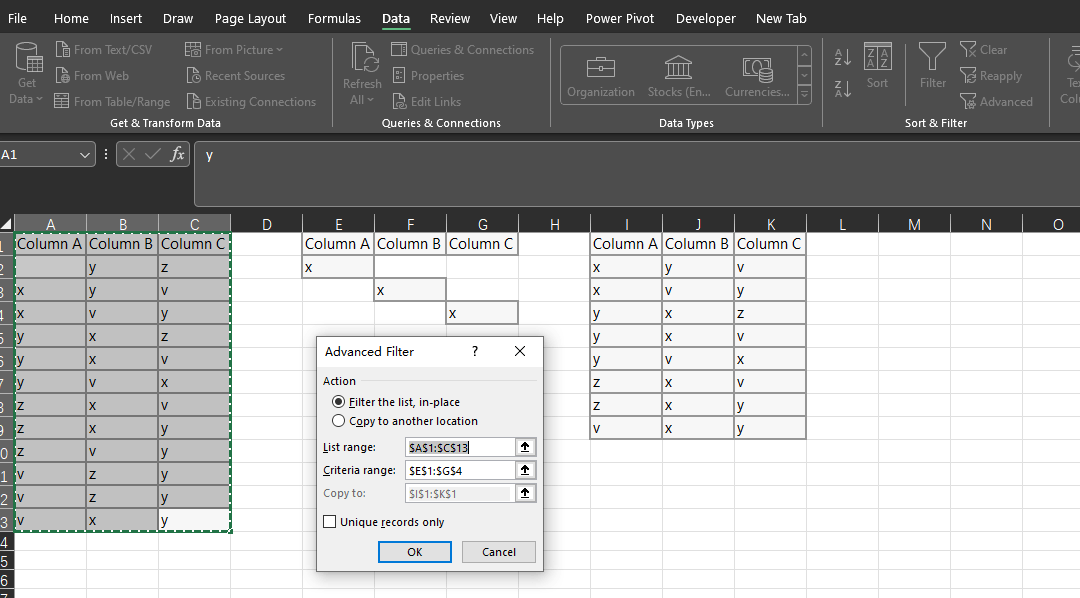Cancel the Advanced Filter dialog
Screen dimensions: 1080x598
click(499, 552)
